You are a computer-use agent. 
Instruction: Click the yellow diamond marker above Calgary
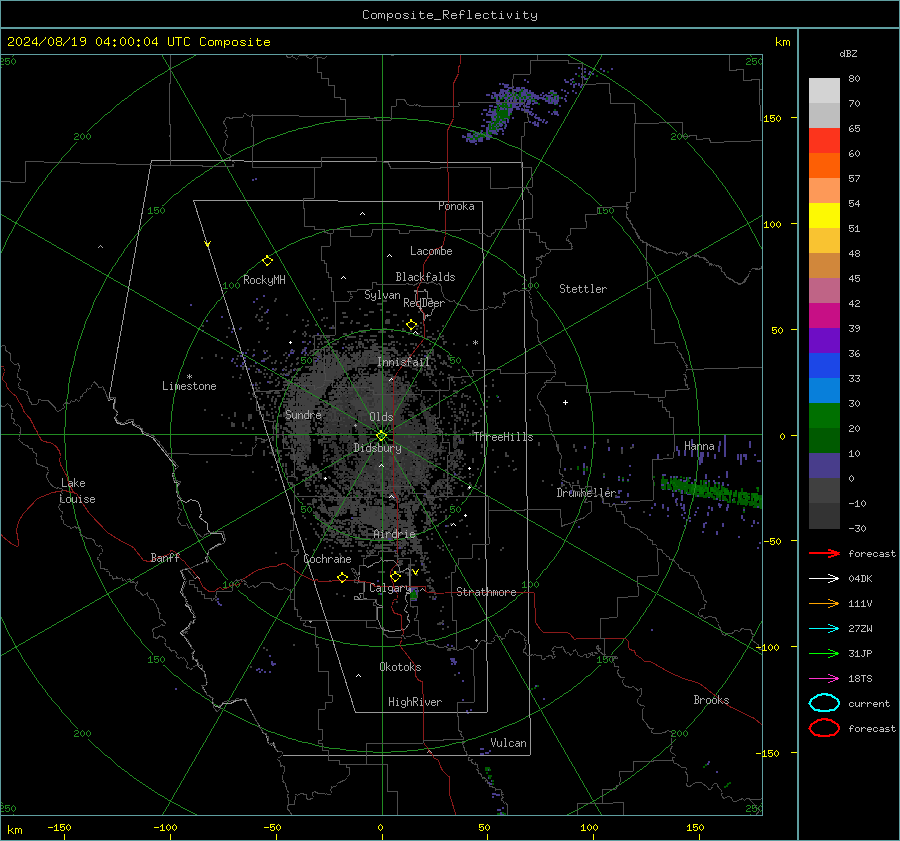[x=395, y=576]
